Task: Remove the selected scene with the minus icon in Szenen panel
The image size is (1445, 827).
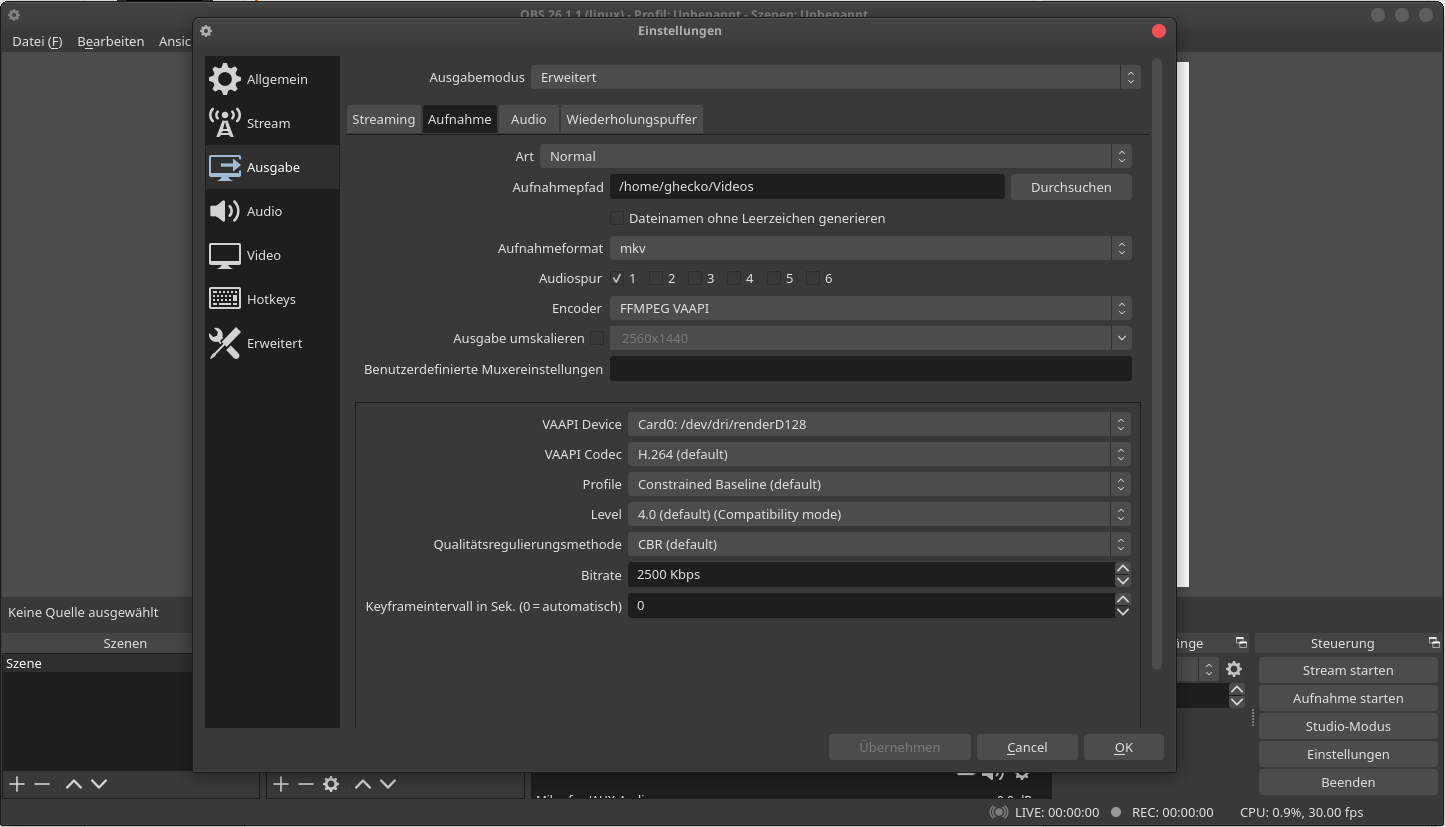Action: click(42, 784)
